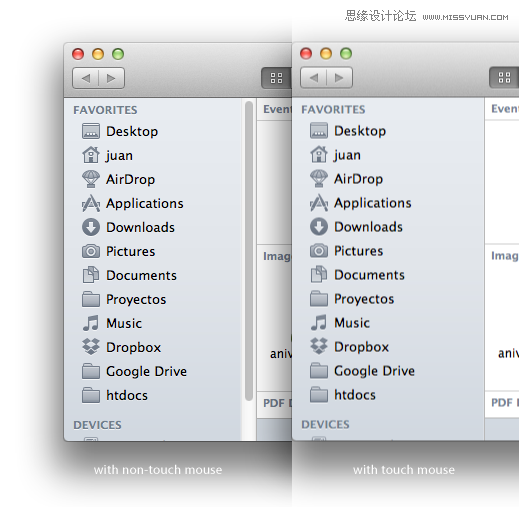
Task: Select juan label in the right window sidebar
Action: [347, 155]
